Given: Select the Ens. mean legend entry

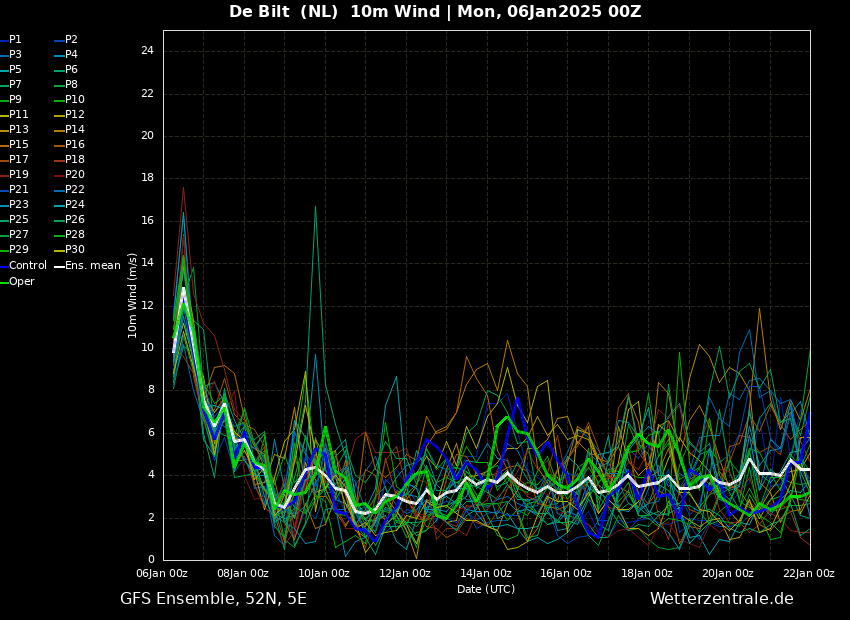Looking at the screenshot, I should (88, 266).
